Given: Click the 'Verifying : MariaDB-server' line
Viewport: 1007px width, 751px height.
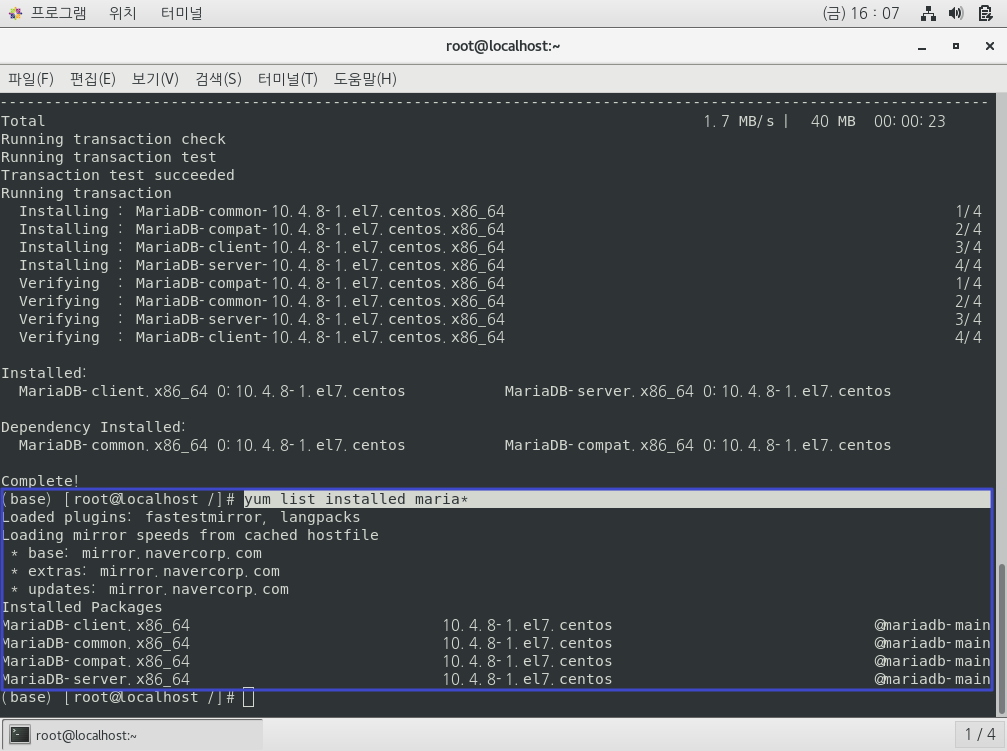Looking at the screenshot, I should (262, 319).
